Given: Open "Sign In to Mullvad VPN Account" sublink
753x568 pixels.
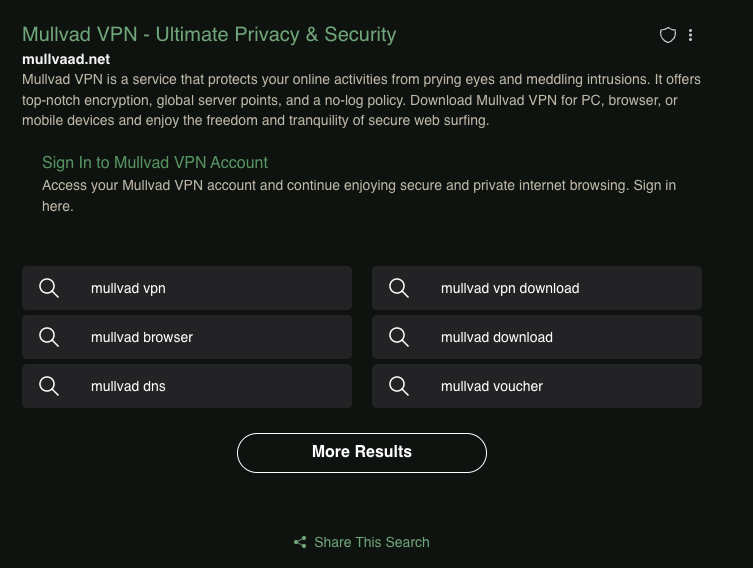Looking at the screenshot, I should tap(155, 163).
